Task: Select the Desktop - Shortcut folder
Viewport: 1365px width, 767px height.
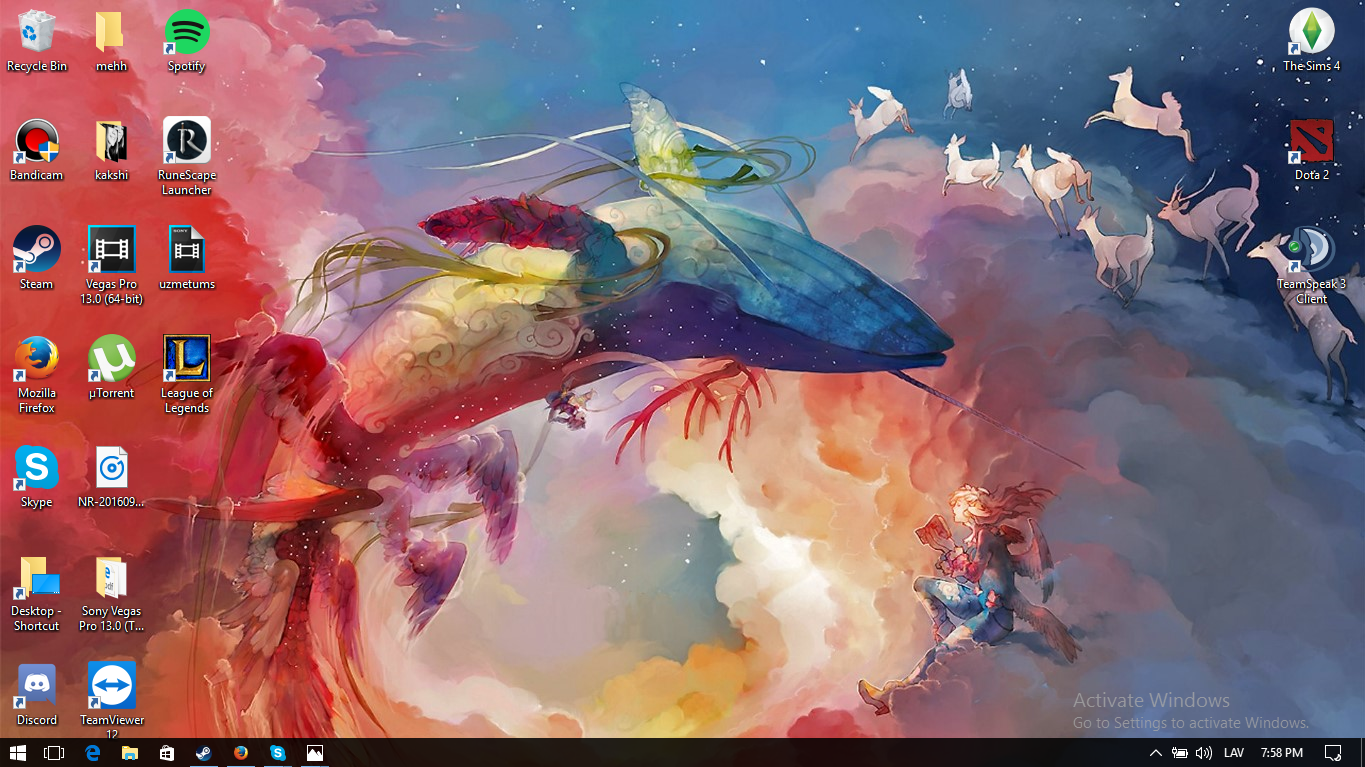Action: 37,593
